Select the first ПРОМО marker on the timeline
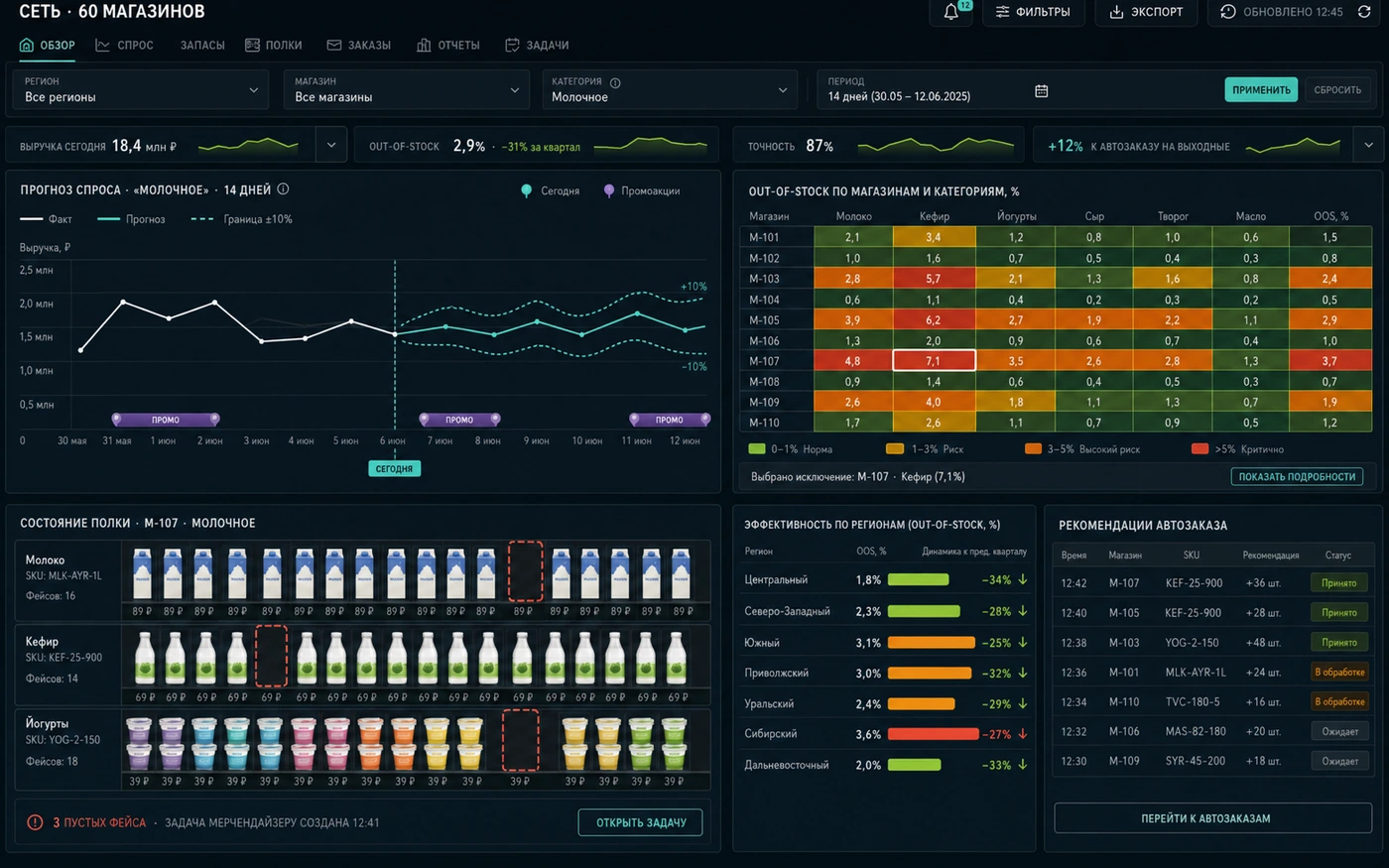This screenshot has width=1389, height=868. (166, 420)
